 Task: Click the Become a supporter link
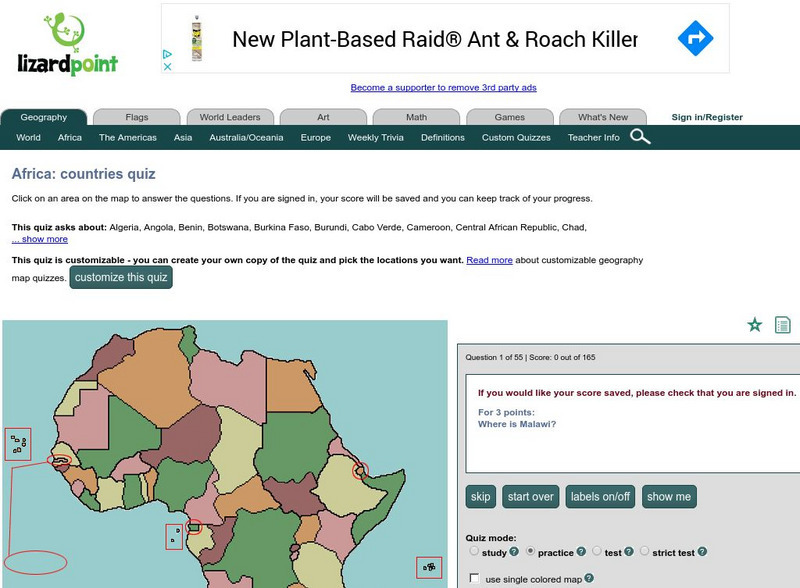(x=443, y=87)
